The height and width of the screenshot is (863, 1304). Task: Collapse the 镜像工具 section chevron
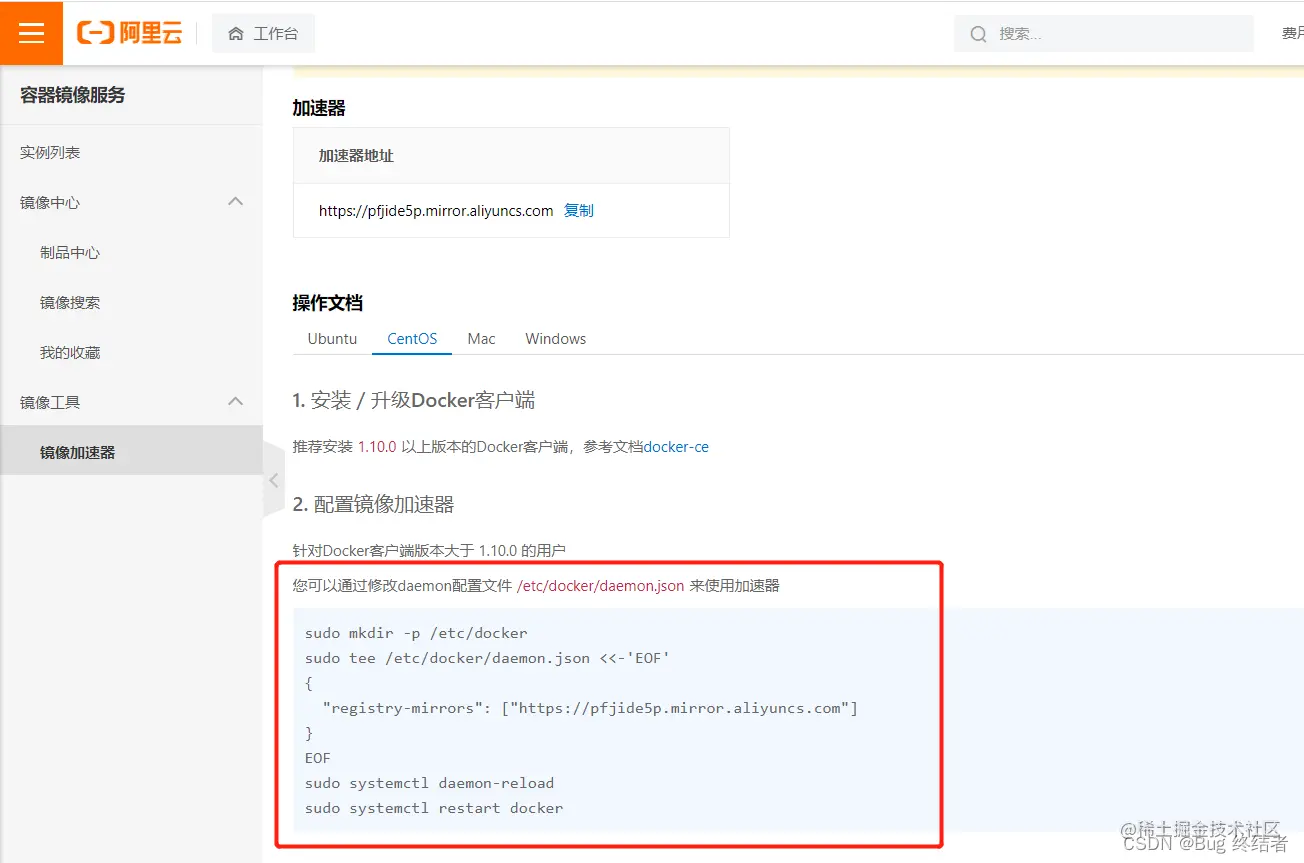[235, 401]
